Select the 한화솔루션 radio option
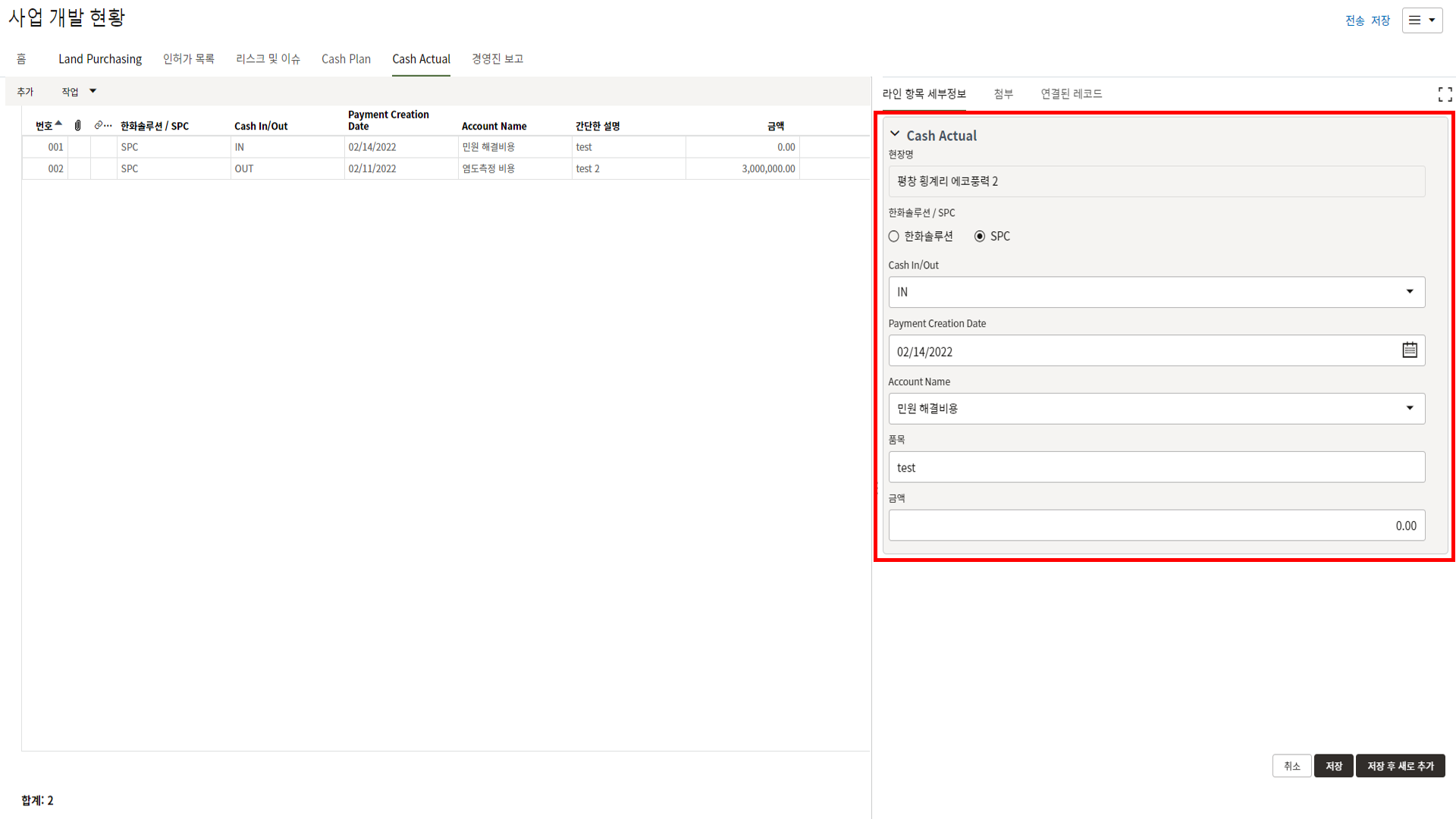The height and width of the screenshot is (819, 1456). point(894,237)
